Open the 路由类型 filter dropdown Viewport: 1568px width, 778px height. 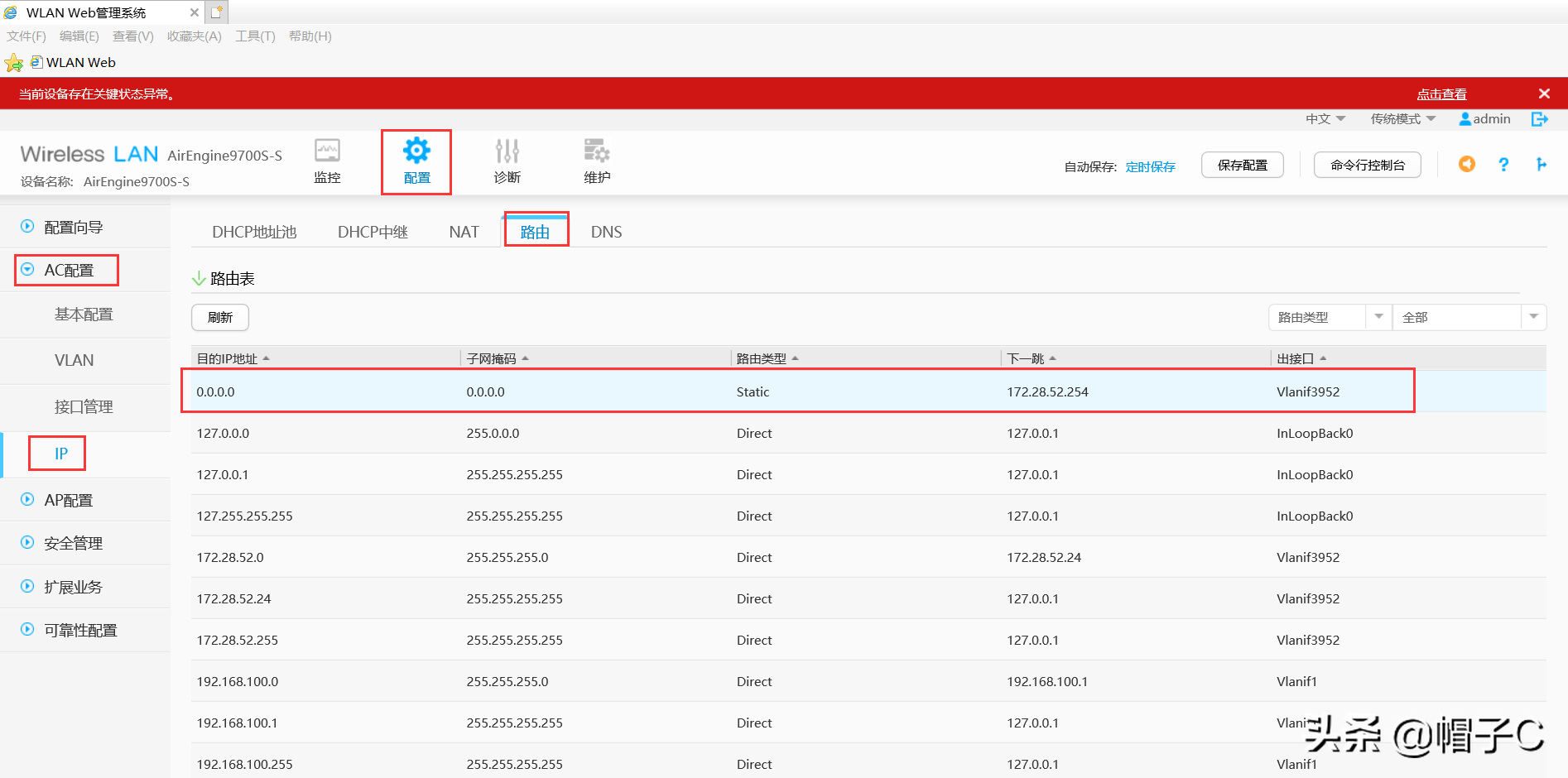tap(1330, 317)
